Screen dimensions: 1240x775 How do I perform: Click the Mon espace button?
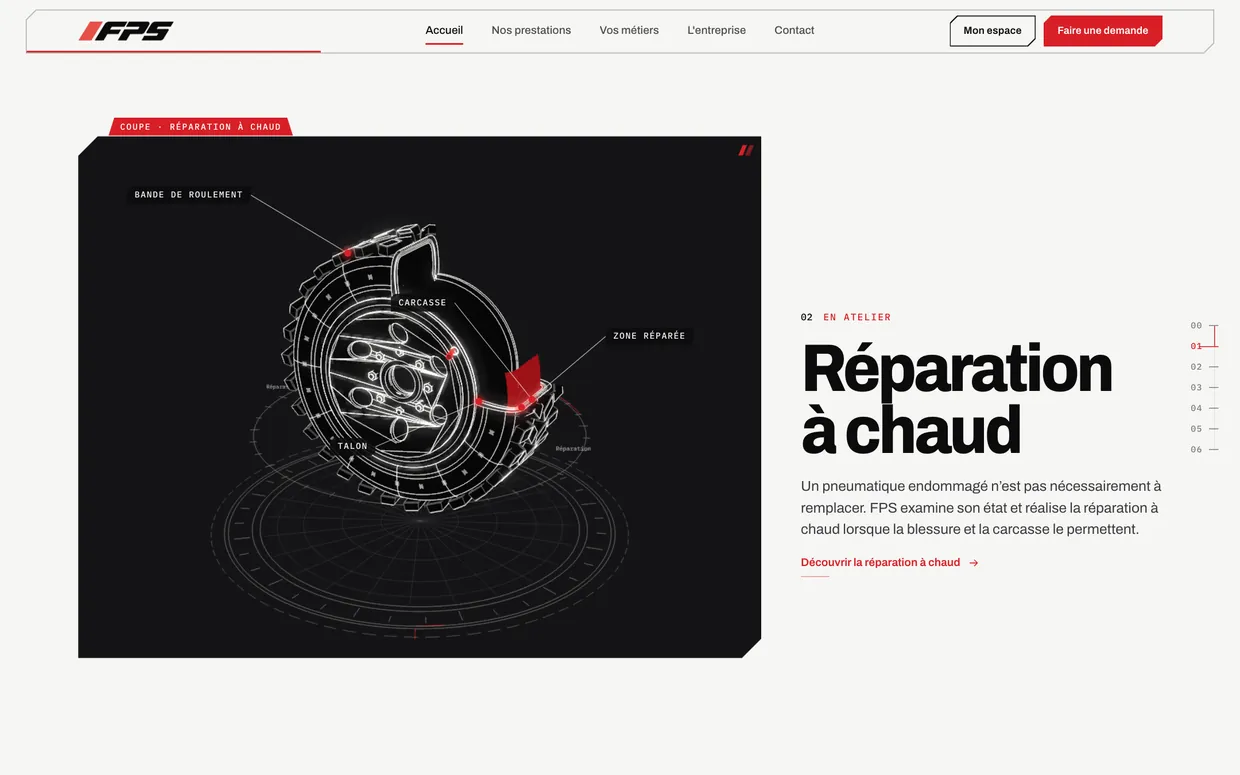pos(992,31)
